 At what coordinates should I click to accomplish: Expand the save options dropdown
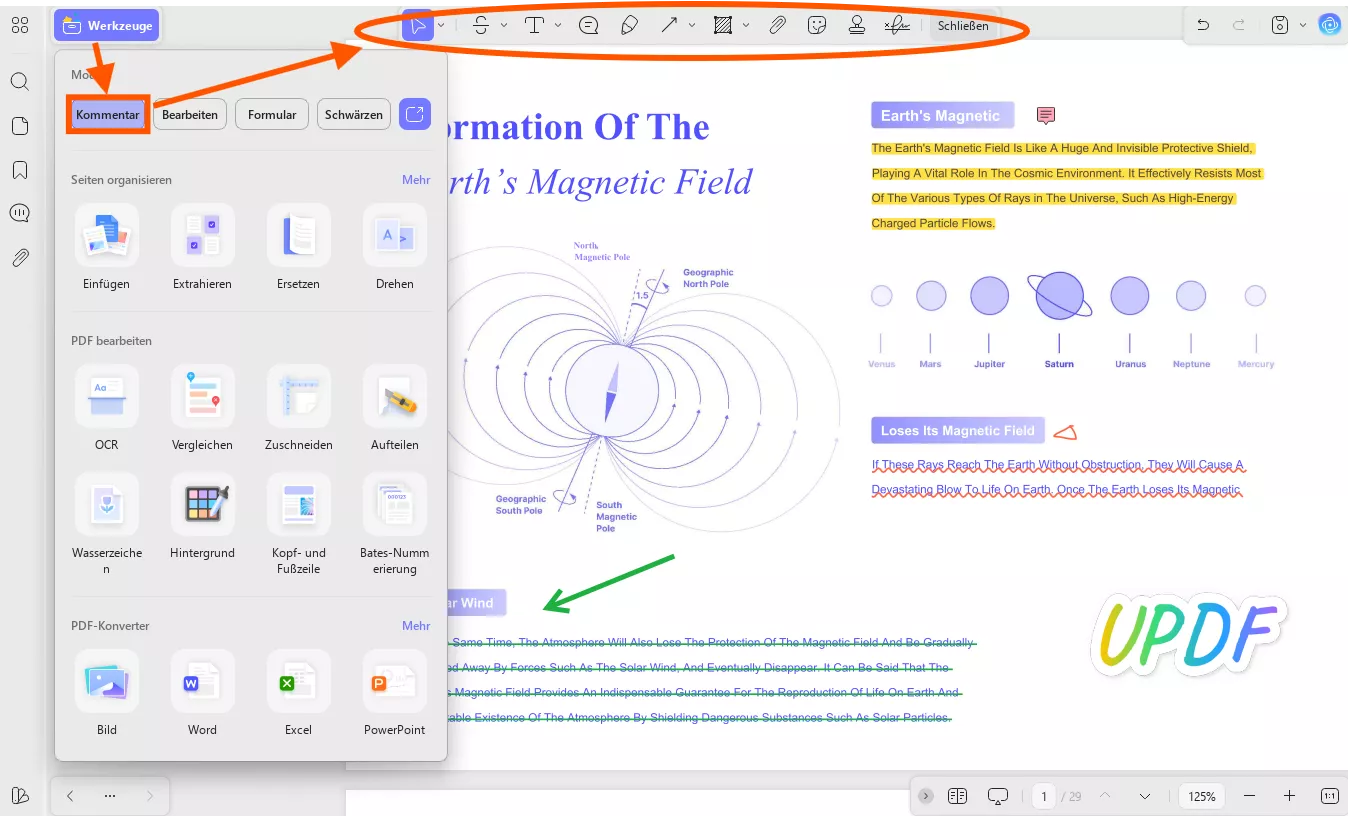click(x=1302, y=25)
